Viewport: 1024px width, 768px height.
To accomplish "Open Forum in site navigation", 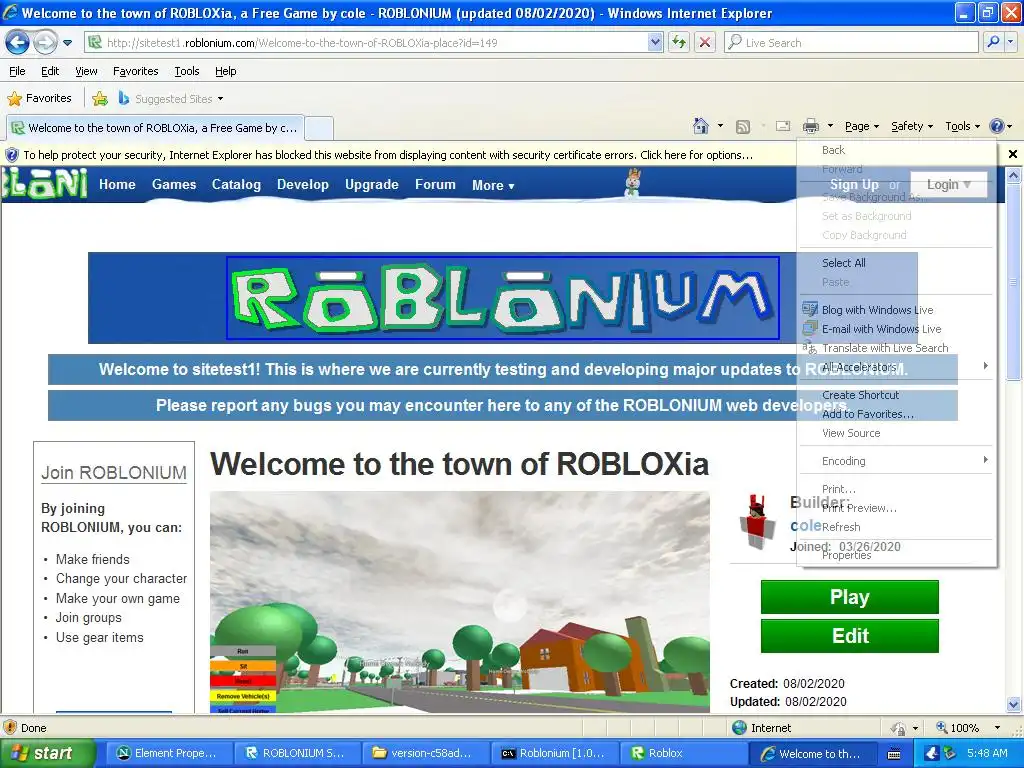I will point(435,185).
